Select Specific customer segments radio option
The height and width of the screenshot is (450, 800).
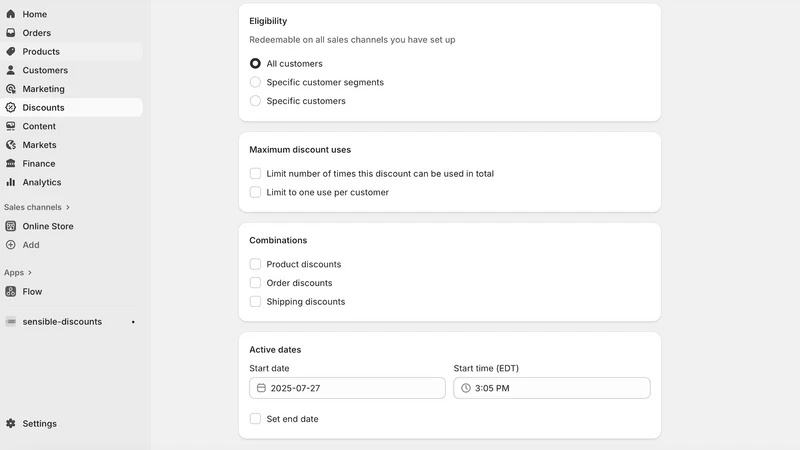click(x=255, y=82)
